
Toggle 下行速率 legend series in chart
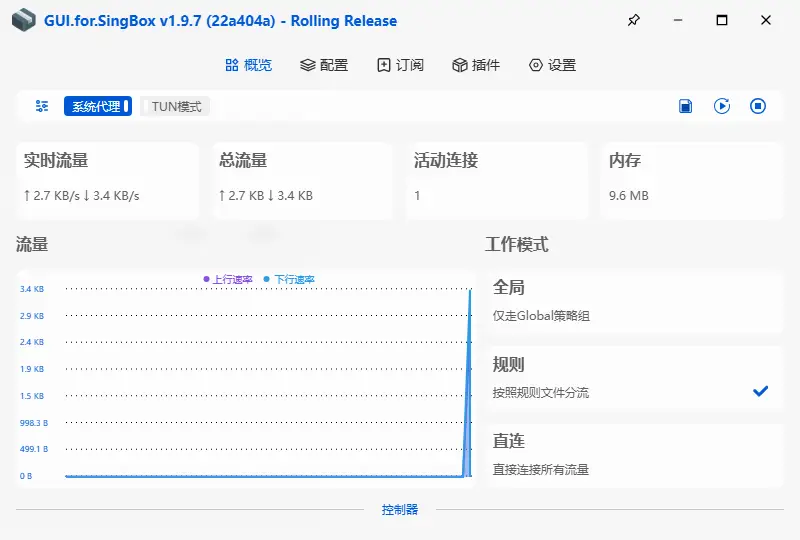pos(289,279)
